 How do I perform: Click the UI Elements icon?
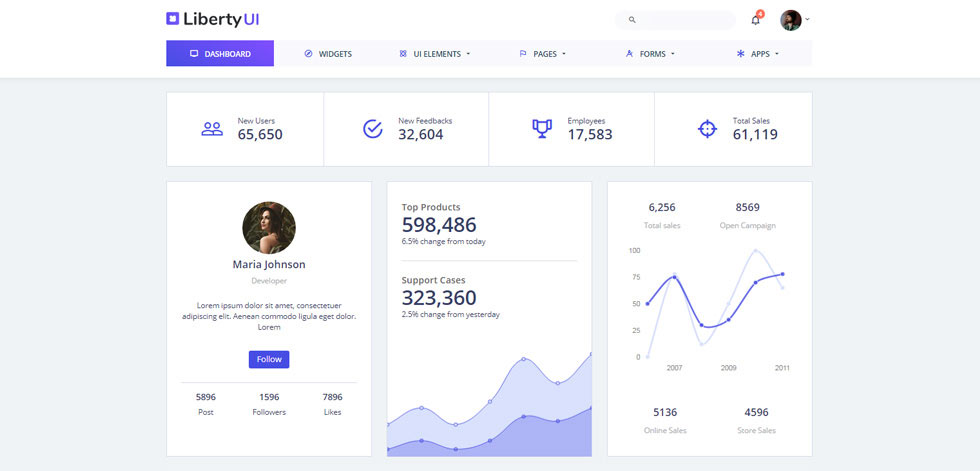402,54
